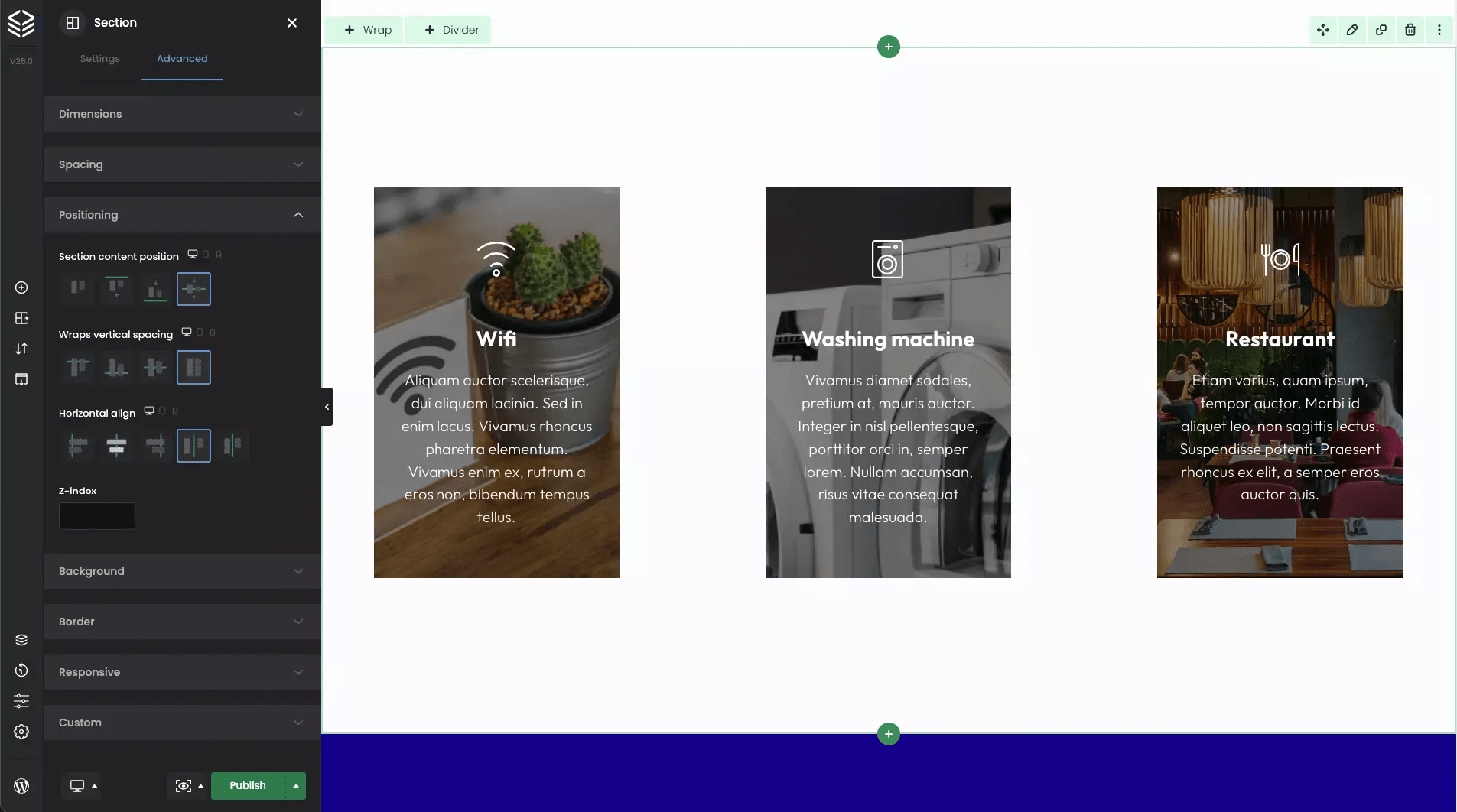Delete the section with the trash icon
The height and width of the screenshot is (812, 1457).
(x=1410, y=30)
